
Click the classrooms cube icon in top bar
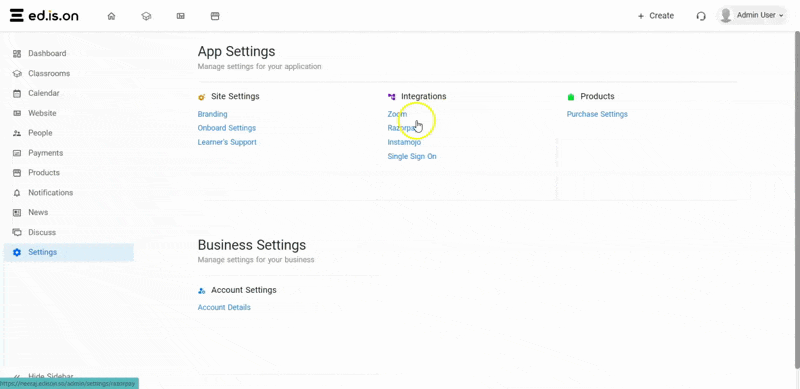[x=146, y=16]
